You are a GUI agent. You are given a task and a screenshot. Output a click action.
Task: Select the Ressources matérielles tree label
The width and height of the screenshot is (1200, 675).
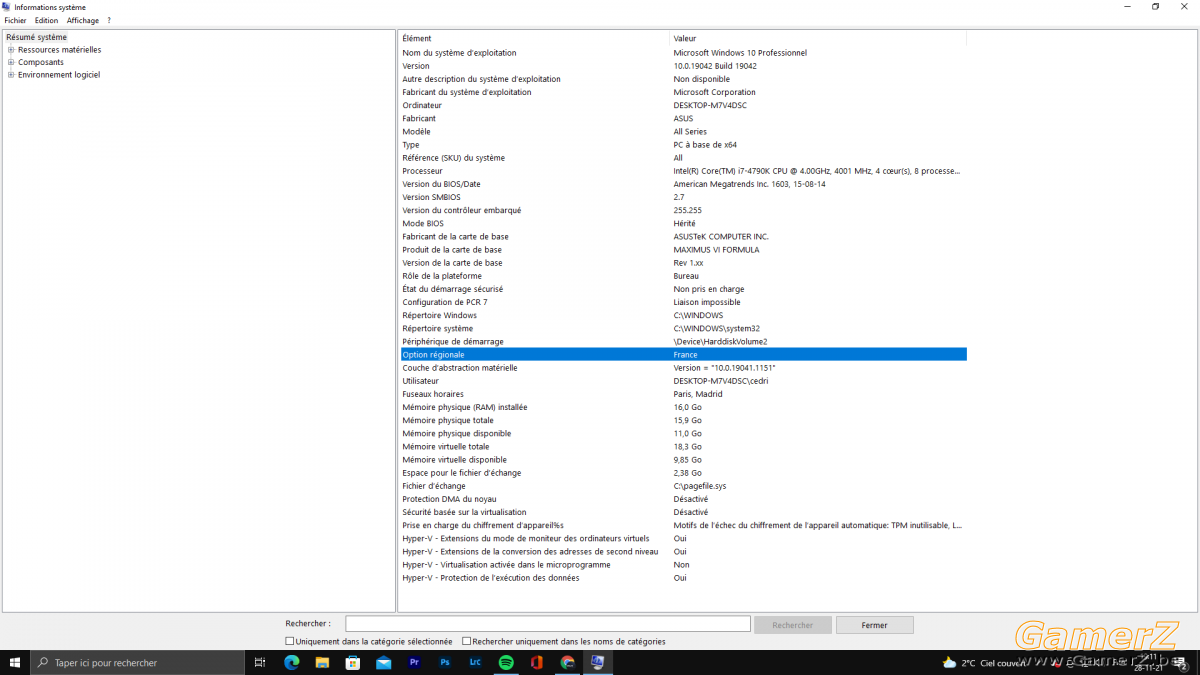59,50
